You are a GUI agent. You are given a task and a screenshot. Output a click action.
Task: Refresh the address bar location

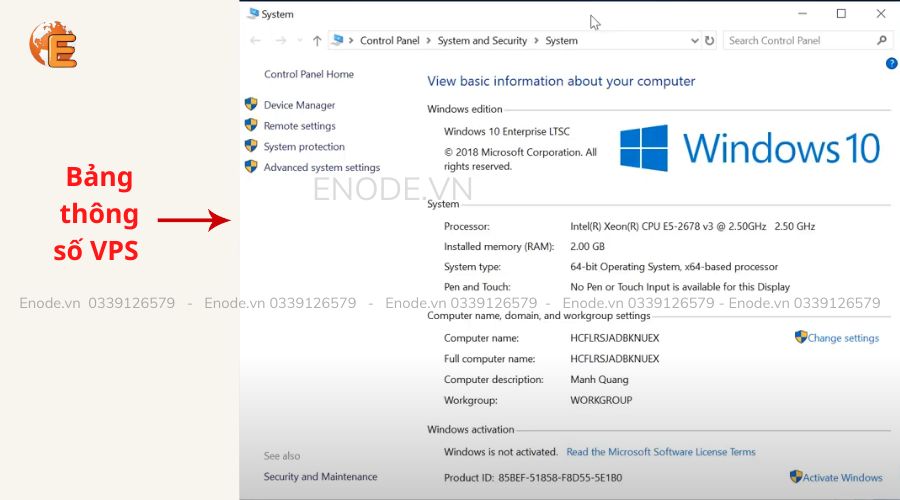point(710,41)
